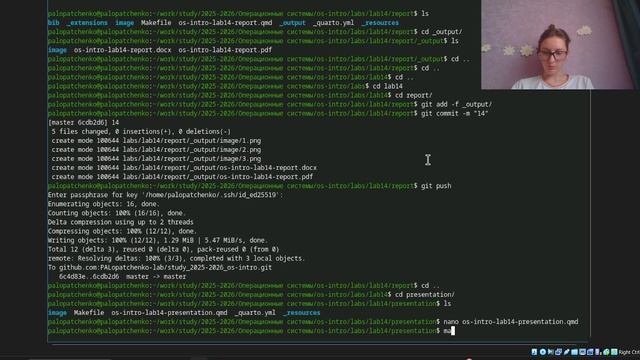Click the '[master 6cdb2d6] 14' line
The image size is (640, 360).
coord(83,122)
